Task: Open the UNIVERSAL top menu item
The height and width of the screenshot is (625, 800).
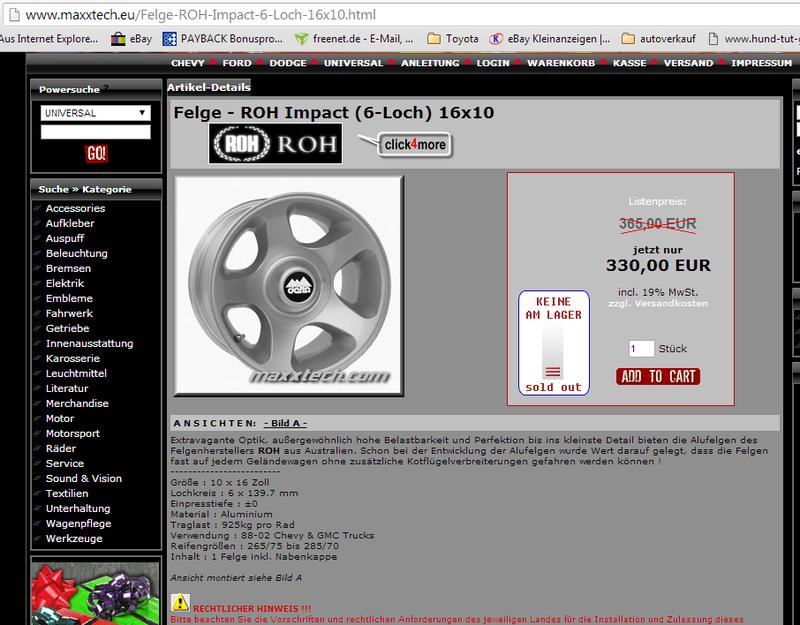Action: click(x=353, y=63)
